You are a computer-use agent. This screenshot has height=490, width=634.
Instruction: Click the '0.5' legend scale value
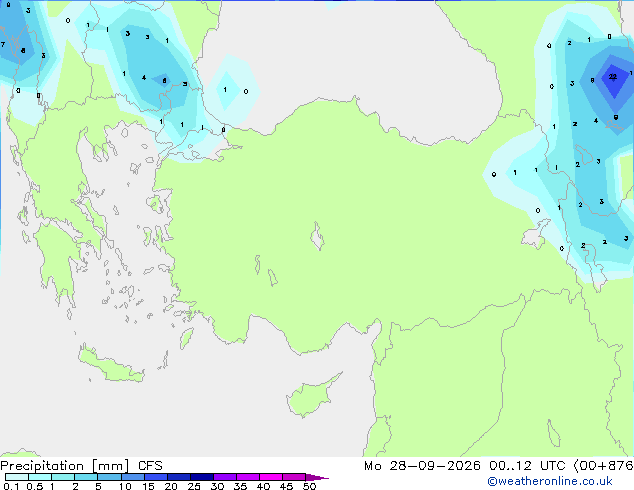pos(34,486)
